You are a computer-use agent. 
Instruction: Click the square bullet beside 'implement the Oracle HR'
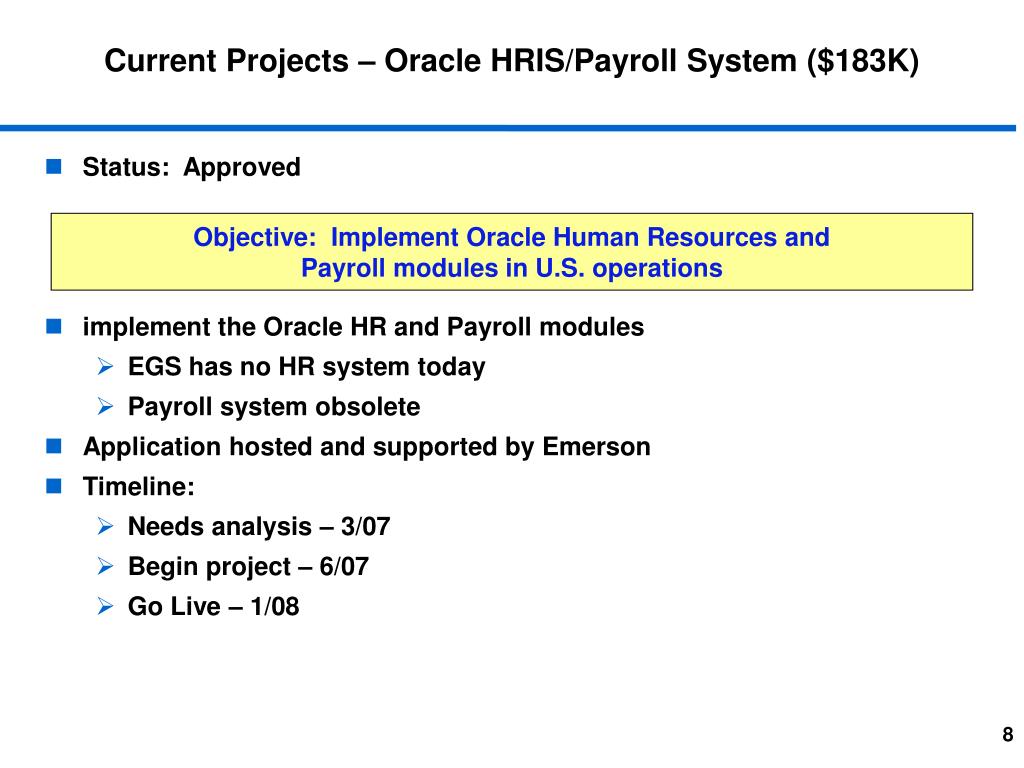point(54,326)
